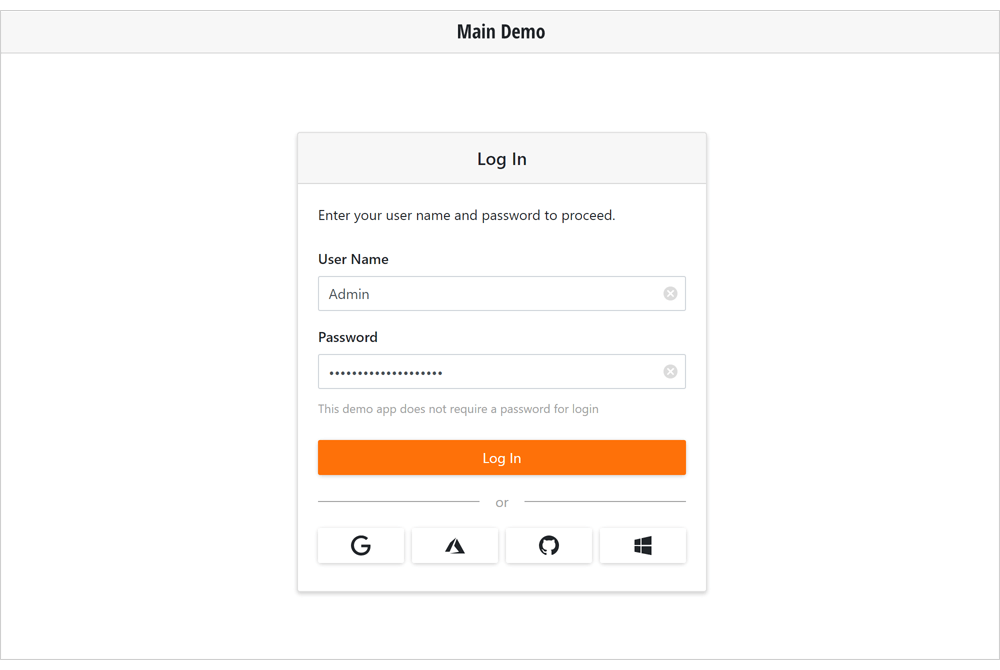Click the Google sign-in option button
Screen dimensions: 1000x670
coord(360,545)
